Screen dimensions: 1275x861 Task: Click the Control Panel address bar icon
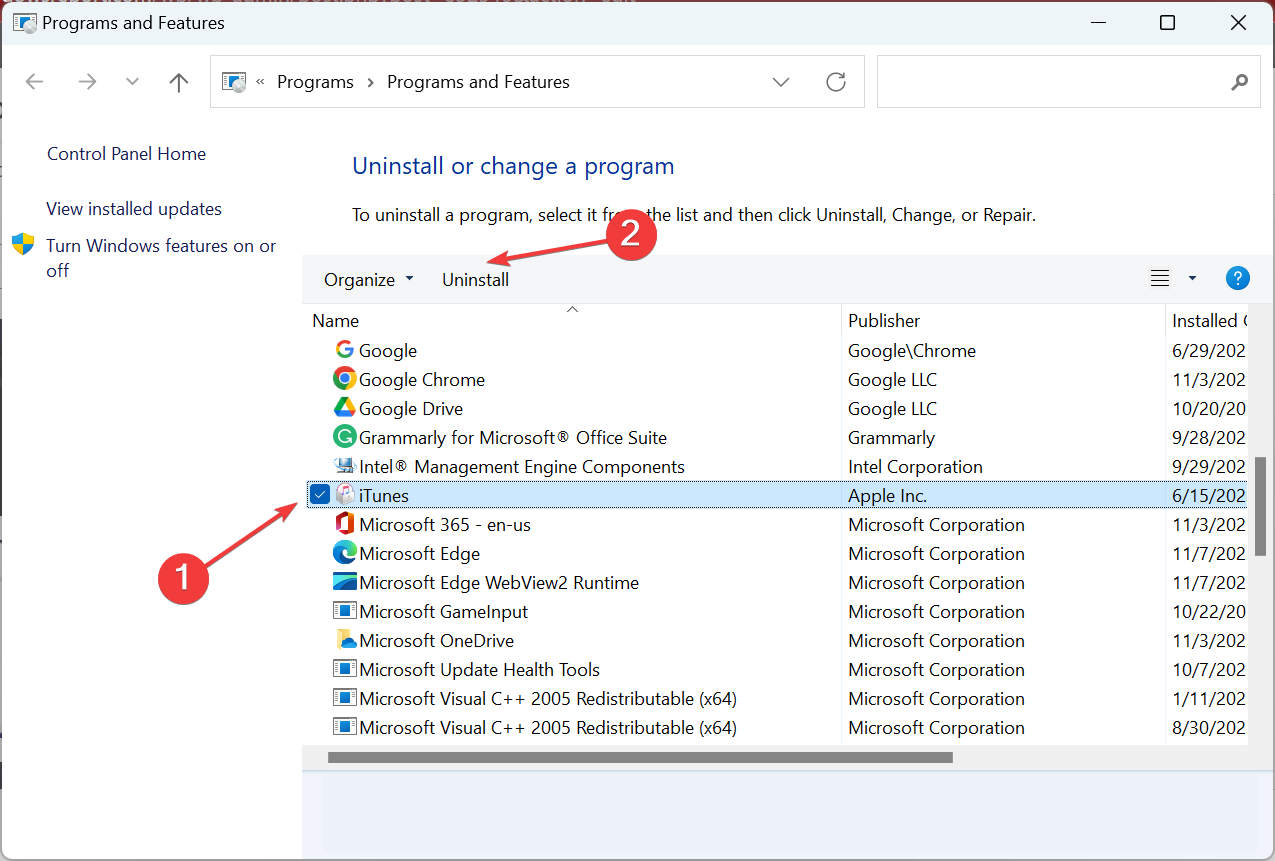234,82
